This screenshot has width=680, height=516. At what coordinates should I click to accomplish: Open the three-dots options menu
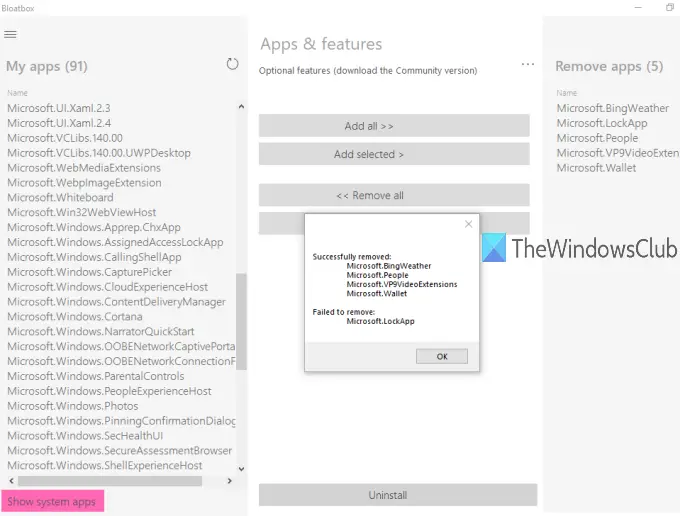527,65
